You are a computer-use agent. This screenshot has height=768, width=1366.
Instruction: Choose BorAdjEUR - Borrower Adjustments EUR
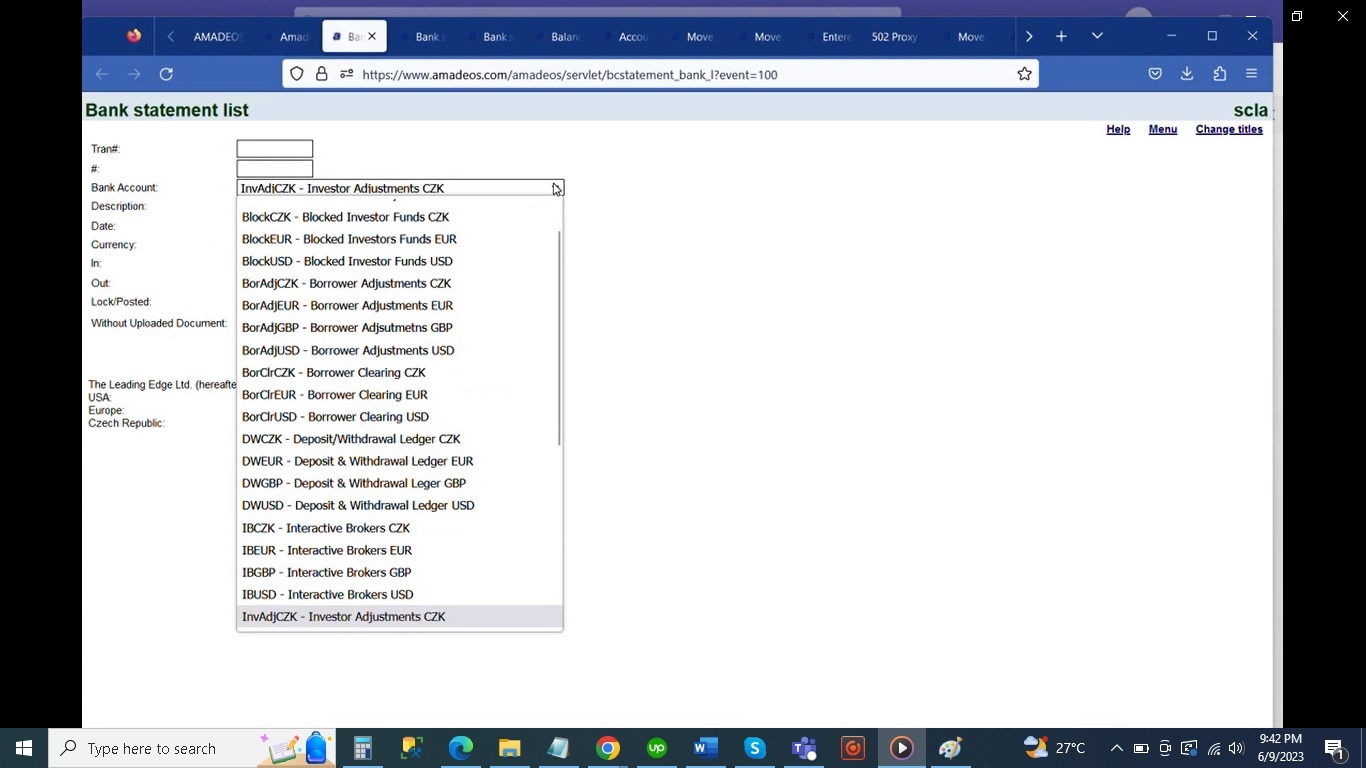tap(399, 305)
